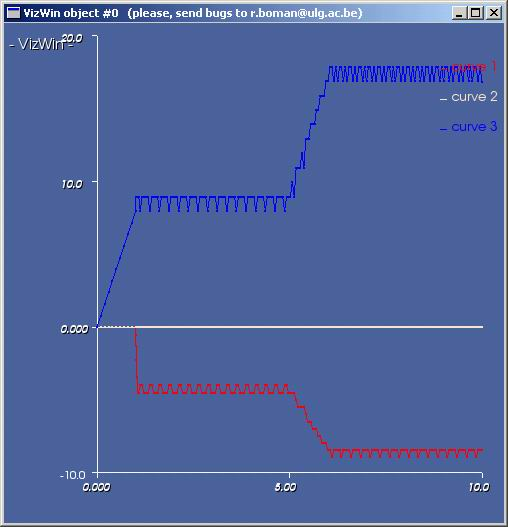508x527 pixels.
Task: Click the -10.0 y-axis label
Action: (x=73, y=475)
